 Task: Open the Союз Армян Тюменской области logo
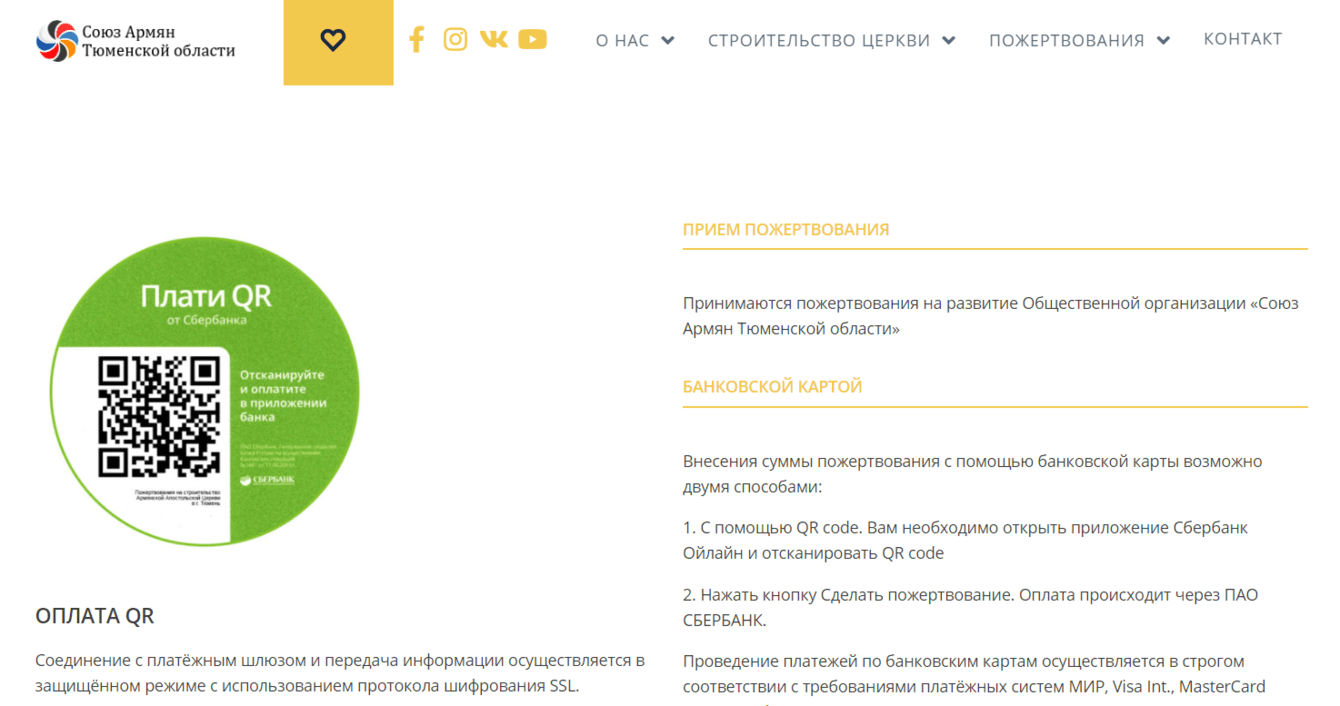(136, 41)
